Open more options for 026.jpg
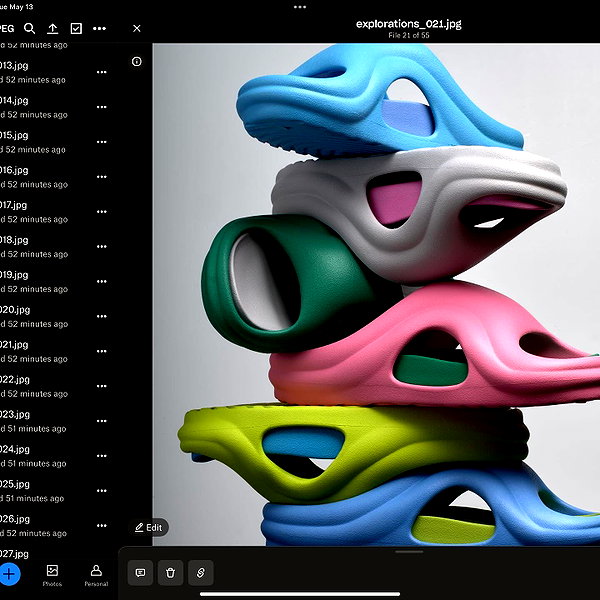Viewport: 600px width, 600px height. coord(101,525)
